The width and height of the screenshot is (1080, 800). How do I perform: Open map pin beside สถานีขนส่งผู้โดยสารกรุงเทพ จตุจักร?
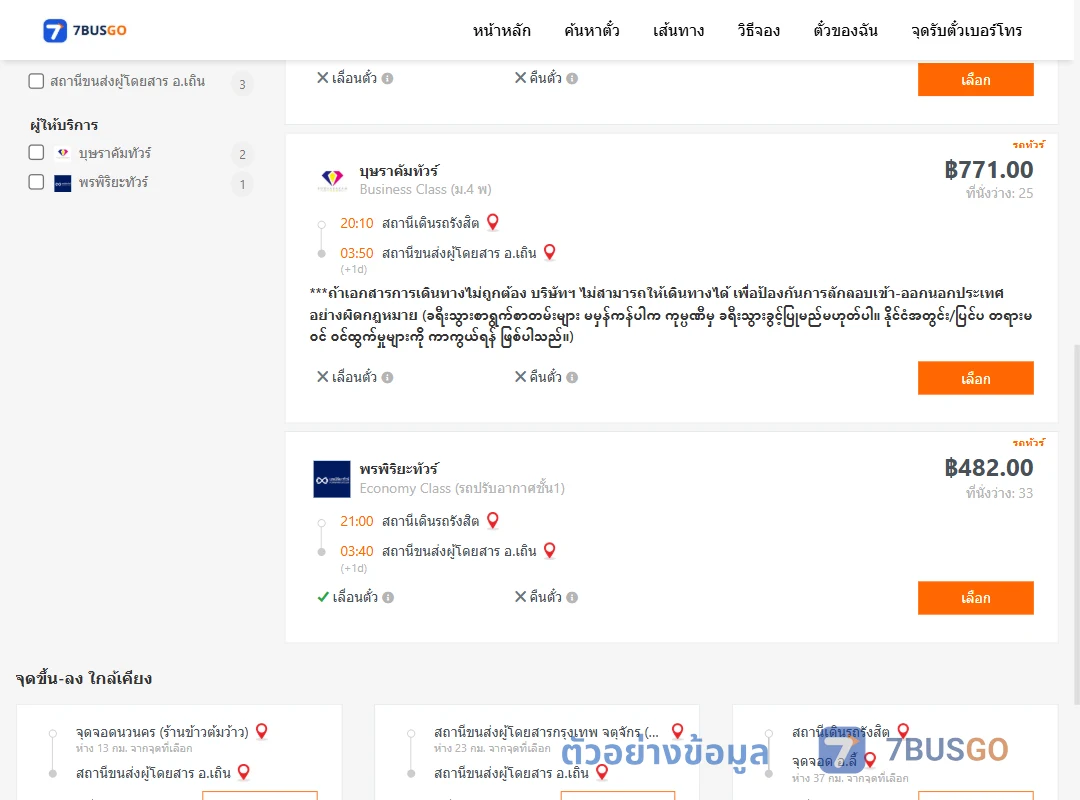point(678,731)
